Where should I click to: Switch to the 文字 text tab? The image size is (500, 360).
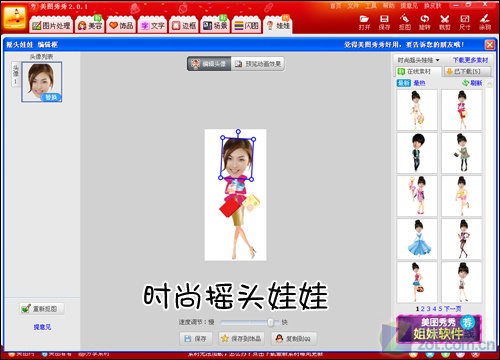click(x=153, y=25)
